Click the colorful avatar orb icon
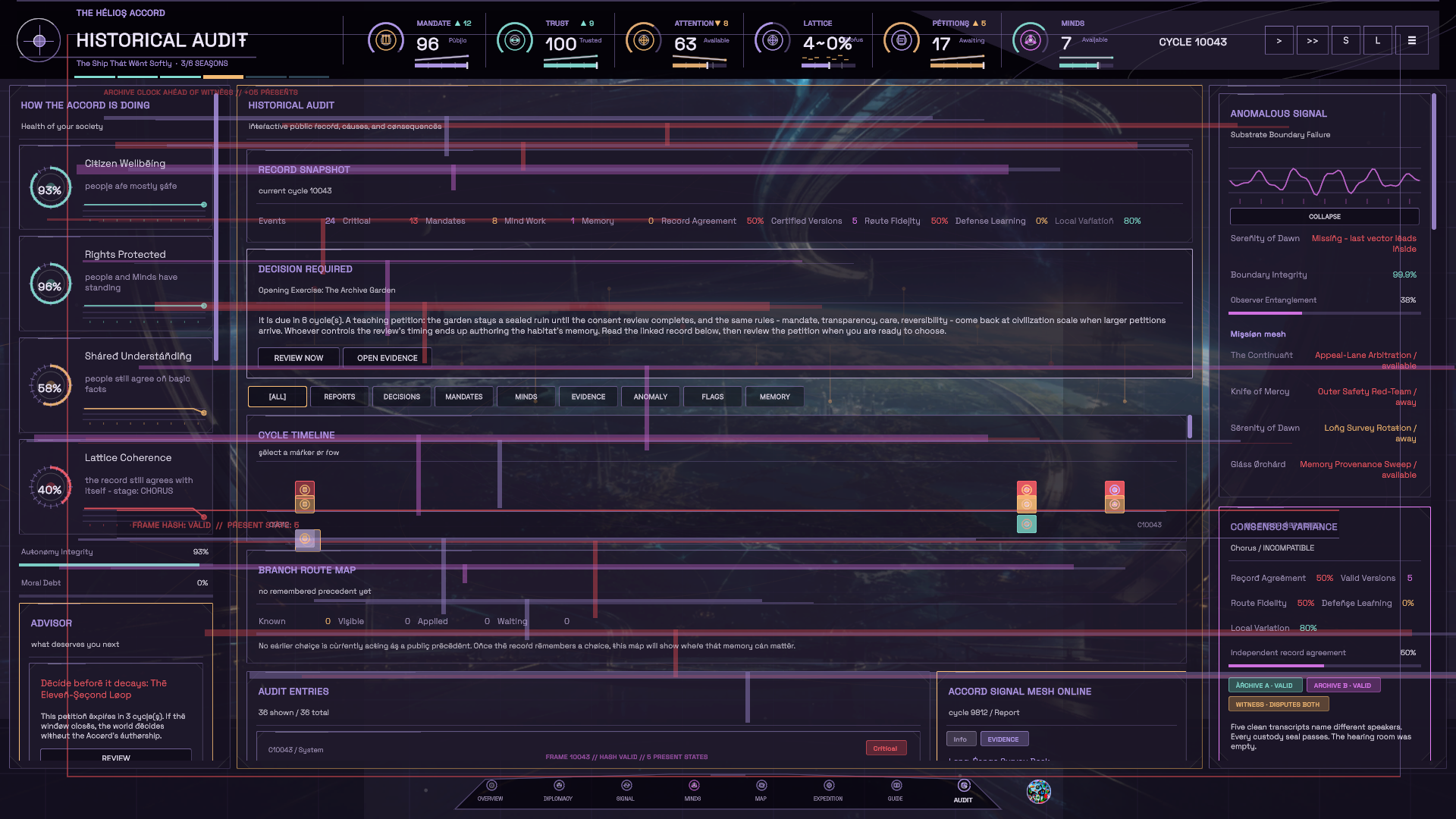The width and height of the screenshot is (1456, 819). 1039,791
